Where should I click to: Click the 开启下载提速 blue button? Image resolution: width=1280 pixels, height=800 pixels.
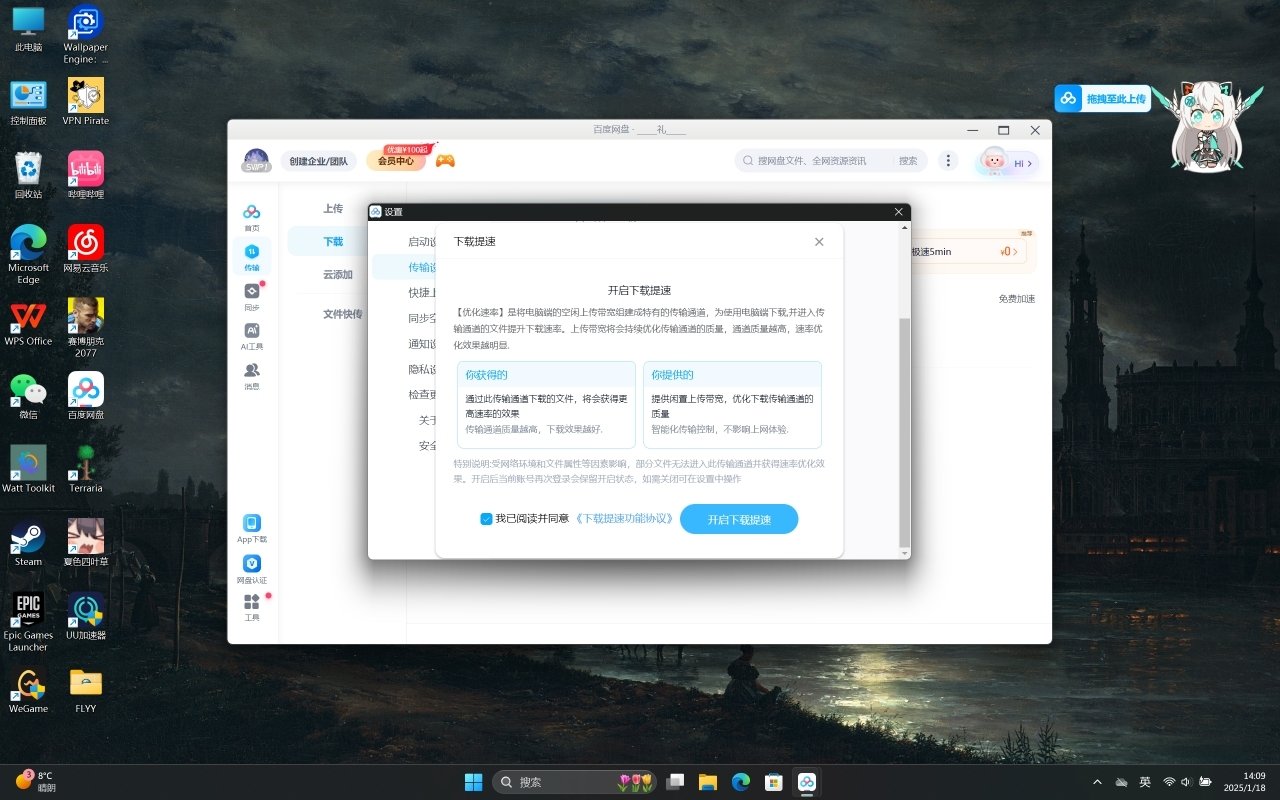click(x=739, y=520)
